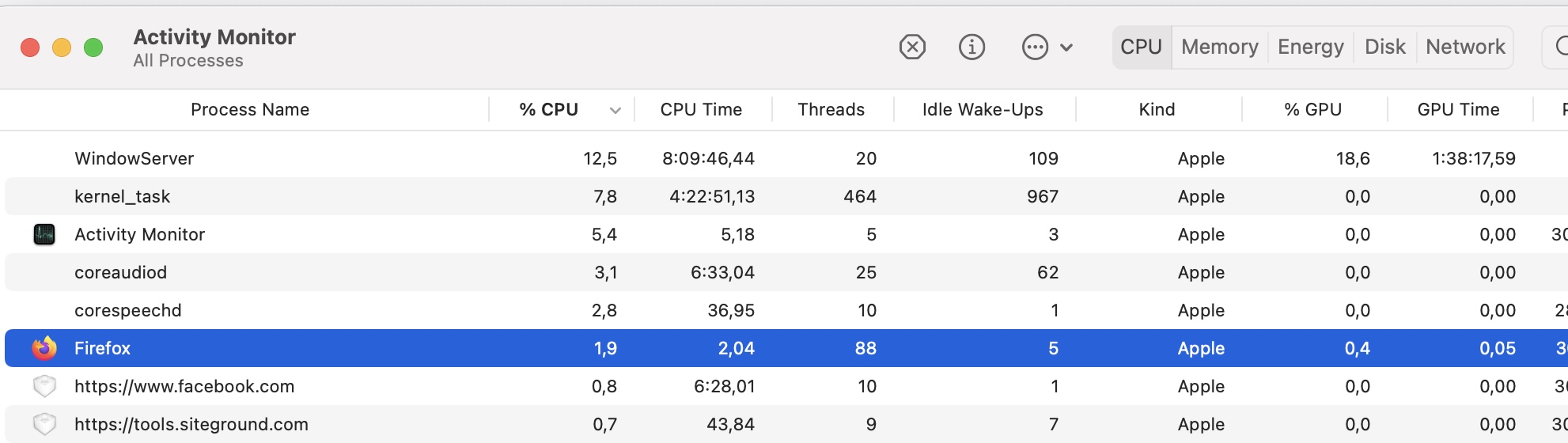Sort by the Process Name column
The width and height of the screenshot is (1568, 443).
(x=250, y=110)
